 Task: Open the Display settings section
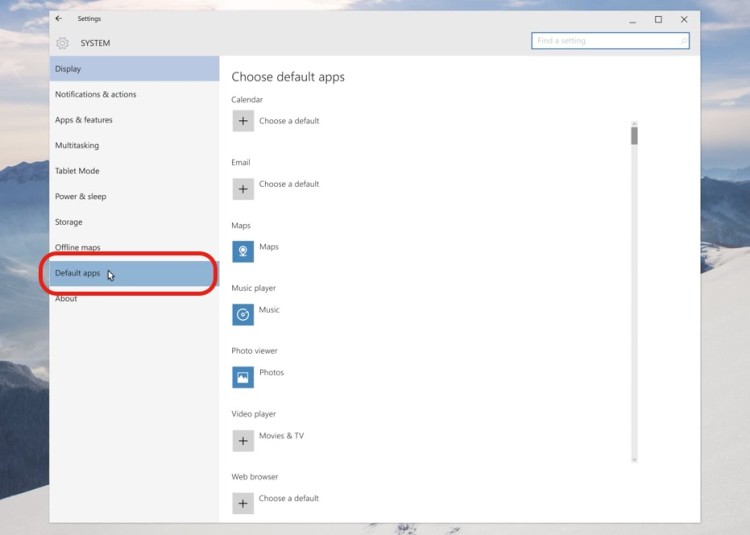(134, 69)
